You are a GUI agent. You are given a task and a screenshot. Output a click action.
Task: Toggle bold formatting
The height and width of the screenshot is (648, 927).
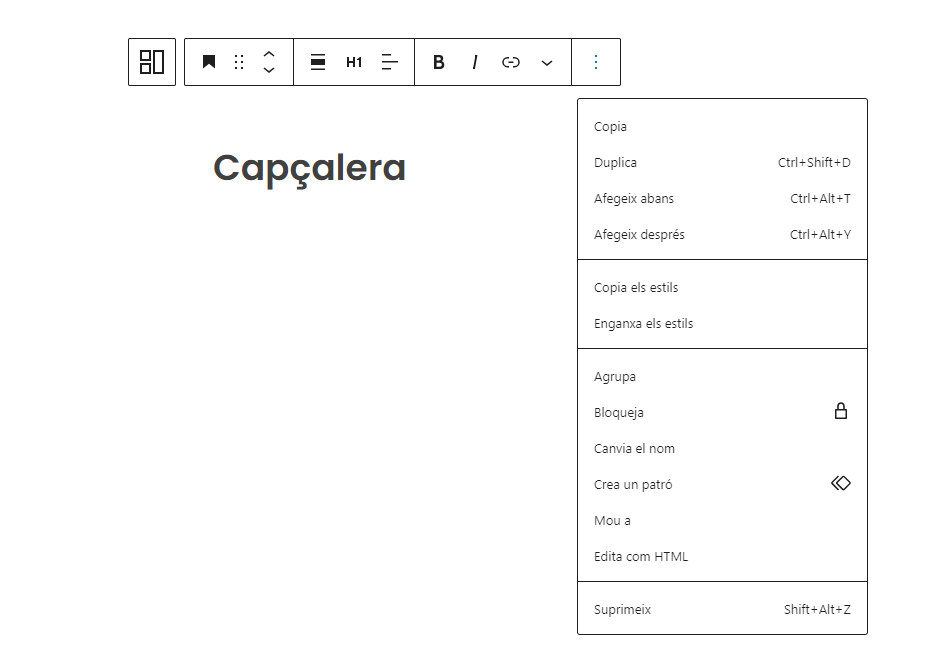(x=438, y=62)
